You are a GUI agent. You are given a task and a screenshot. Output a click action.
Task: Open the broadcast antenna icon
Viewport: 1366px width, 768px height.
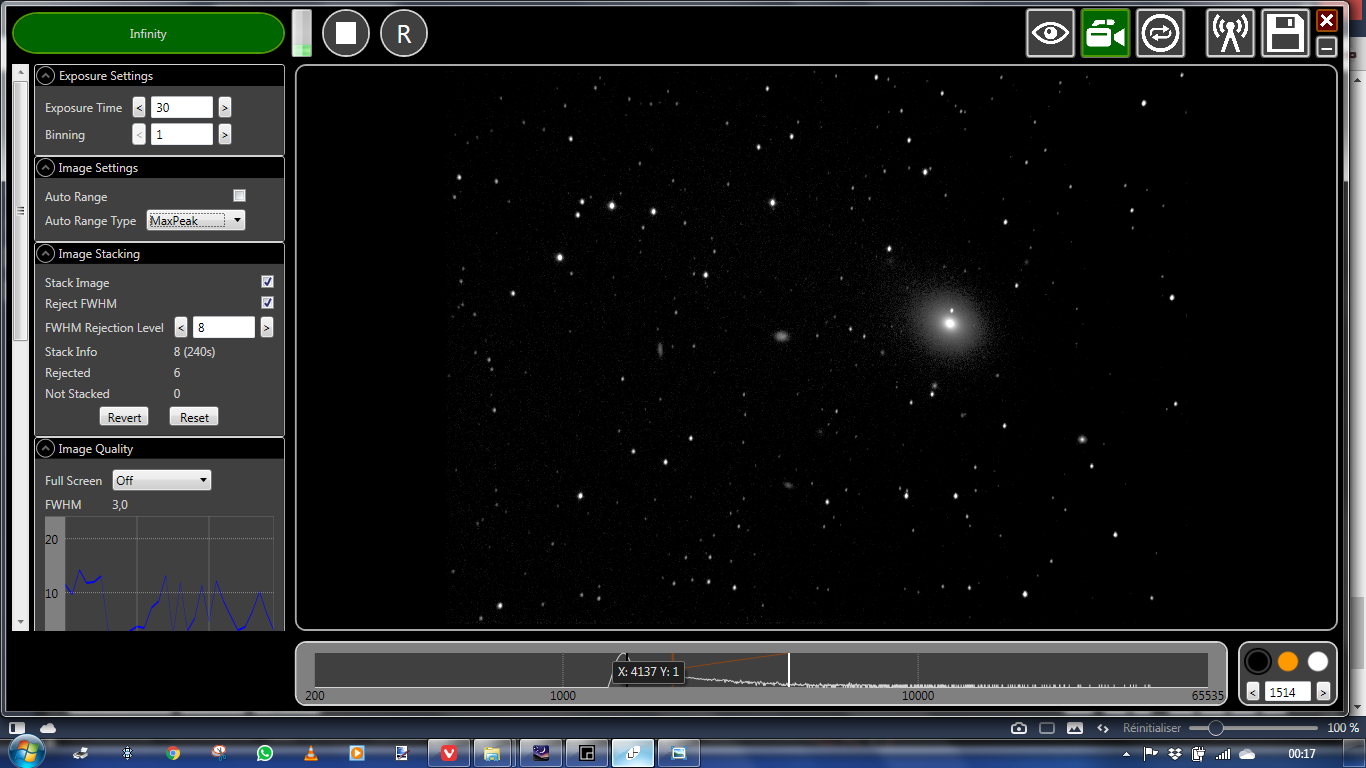click(1230, 33)
